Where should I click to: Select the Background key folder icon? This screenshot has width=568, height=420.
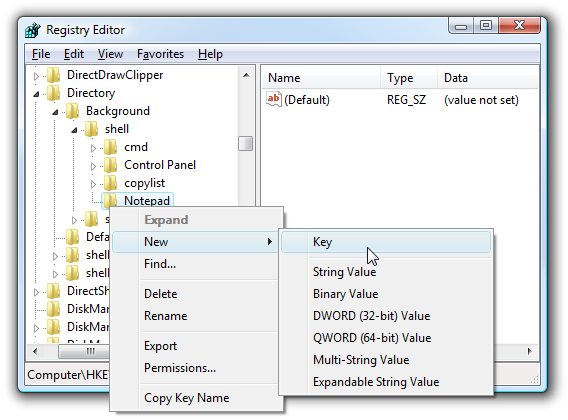[73, 111]
